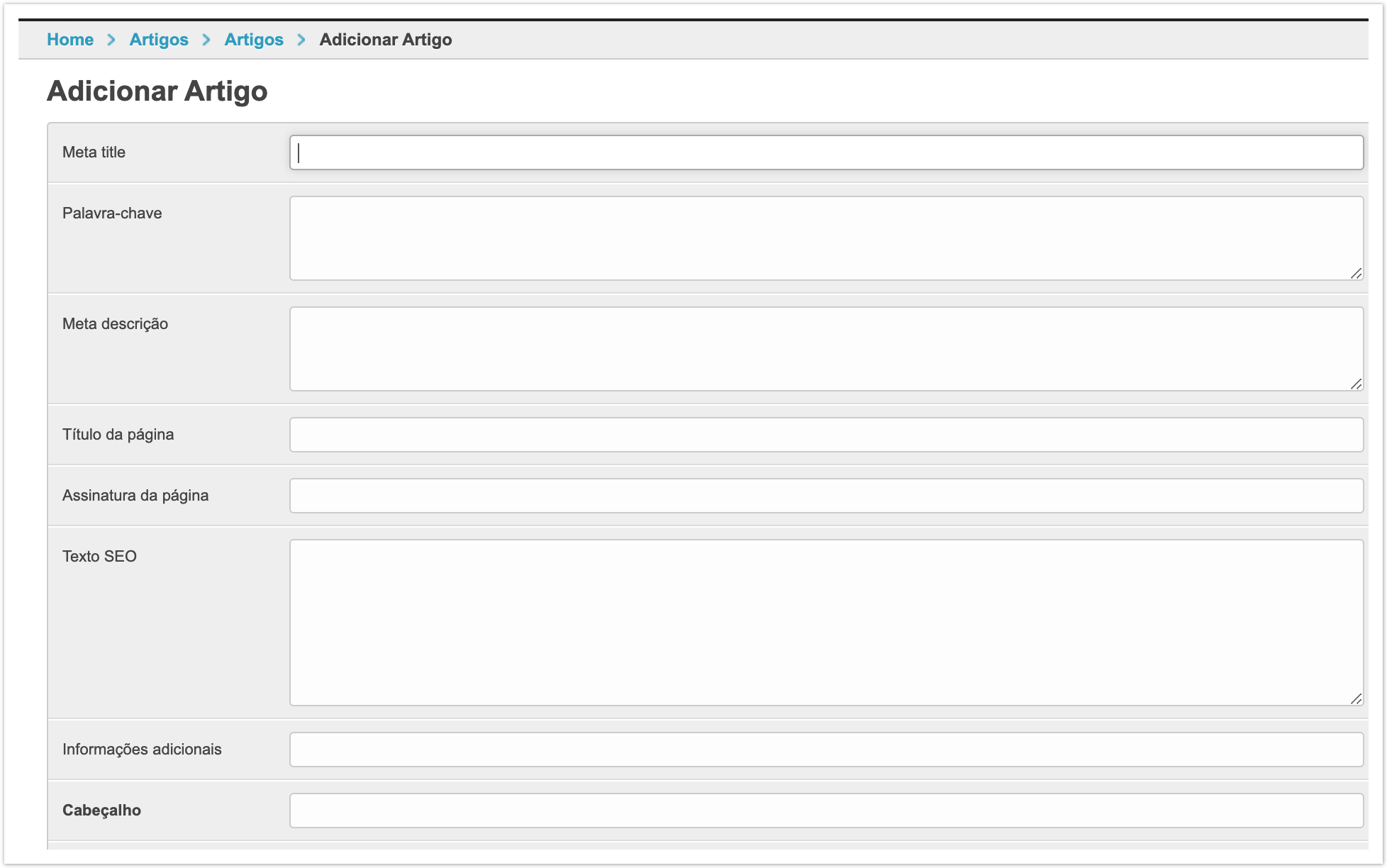The height and width of the screenshot is (868, 1387).
Task: Click the Informações adicionais label
Action: pos(142,750)
